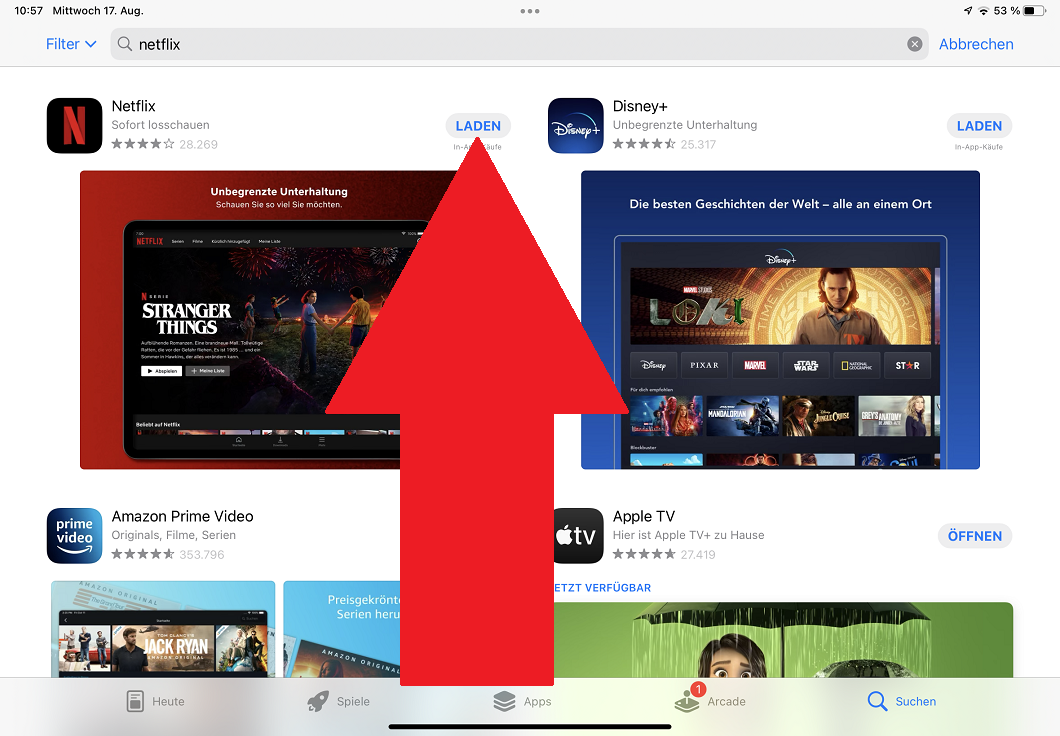Tap the home indicator bar

point(530,727)
